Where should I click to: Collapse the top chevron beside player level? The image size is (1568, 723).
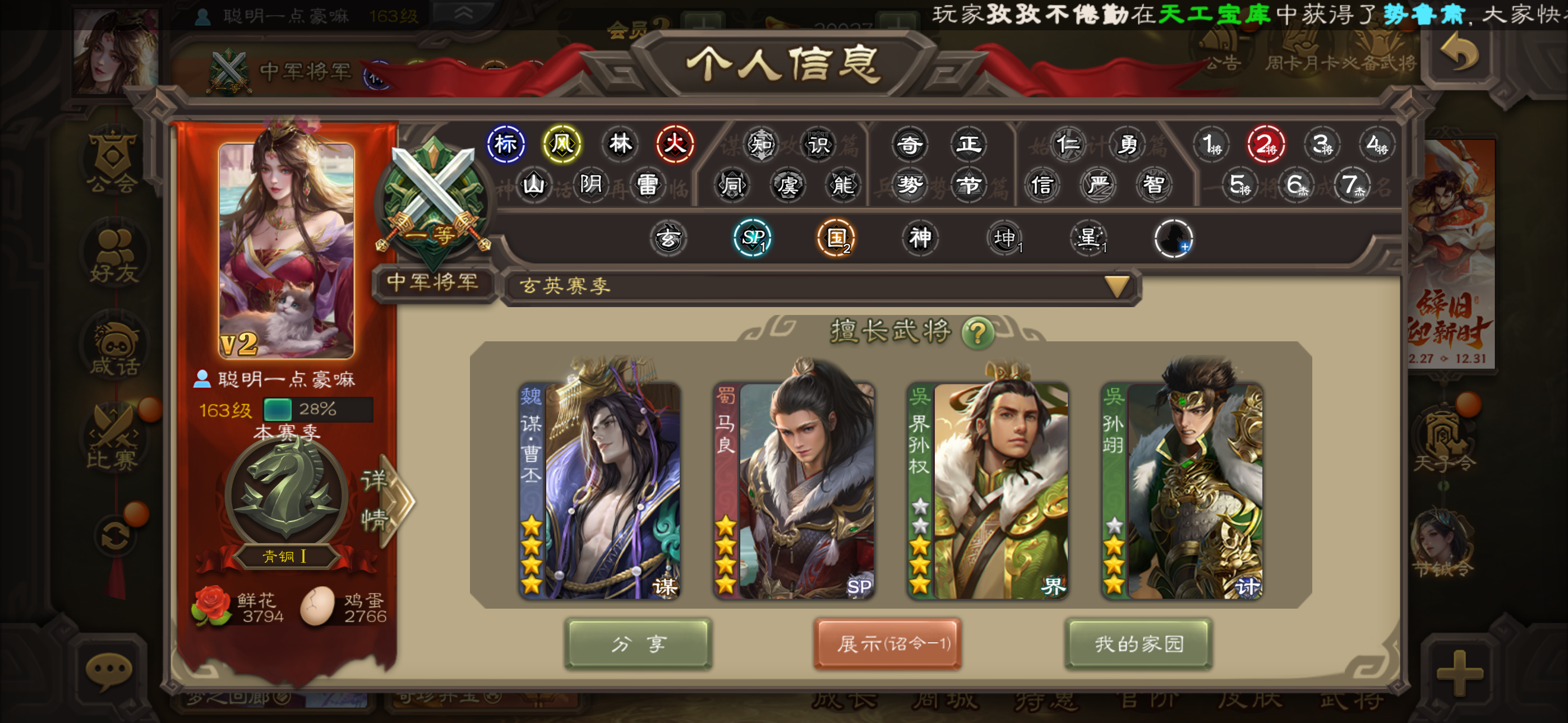click(x=464, y=13)
